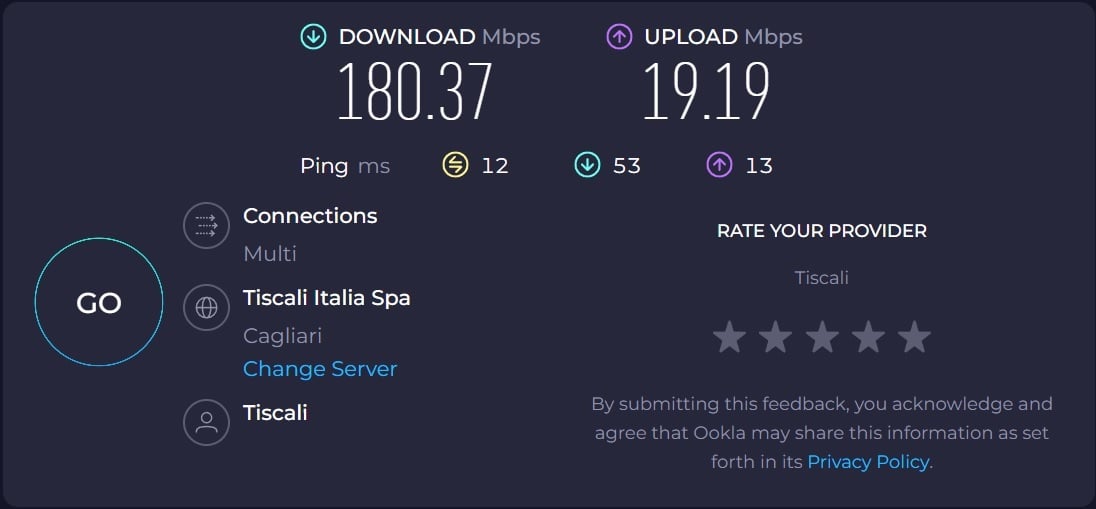Image resolution: width=1096 pixels, height=509 pixels.
Task: Click the globe server icon
Action: 207,308
